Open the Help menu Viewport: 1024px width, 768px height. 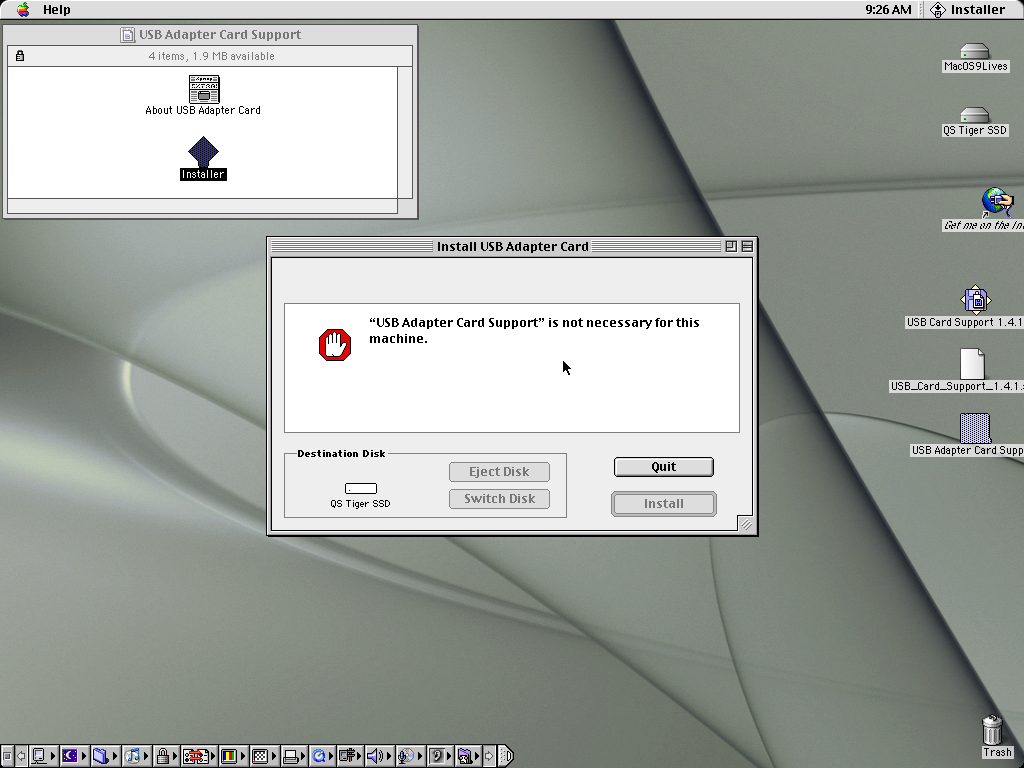[57, 9]
